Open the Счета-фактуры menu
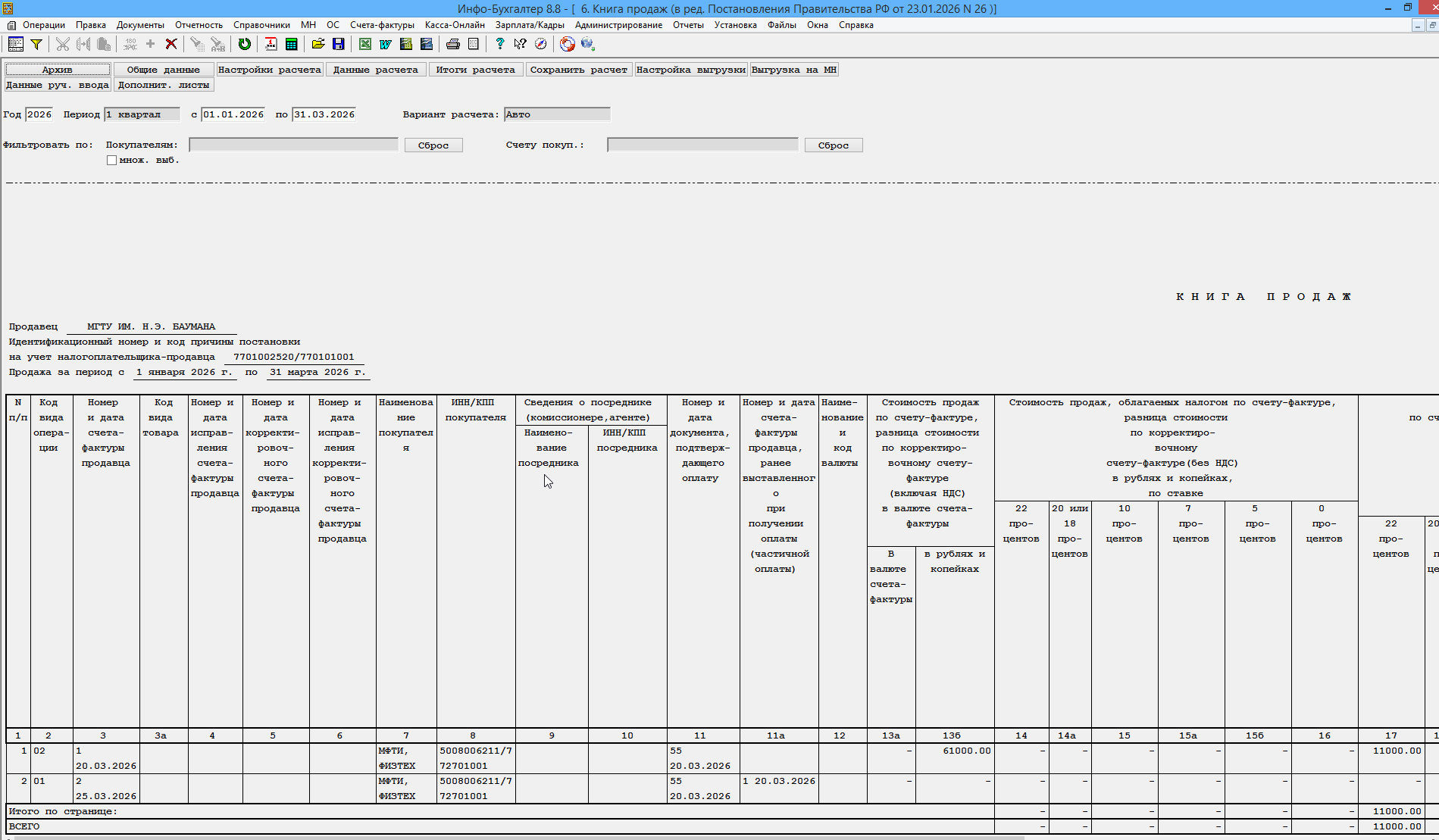 tap(382, 25)
